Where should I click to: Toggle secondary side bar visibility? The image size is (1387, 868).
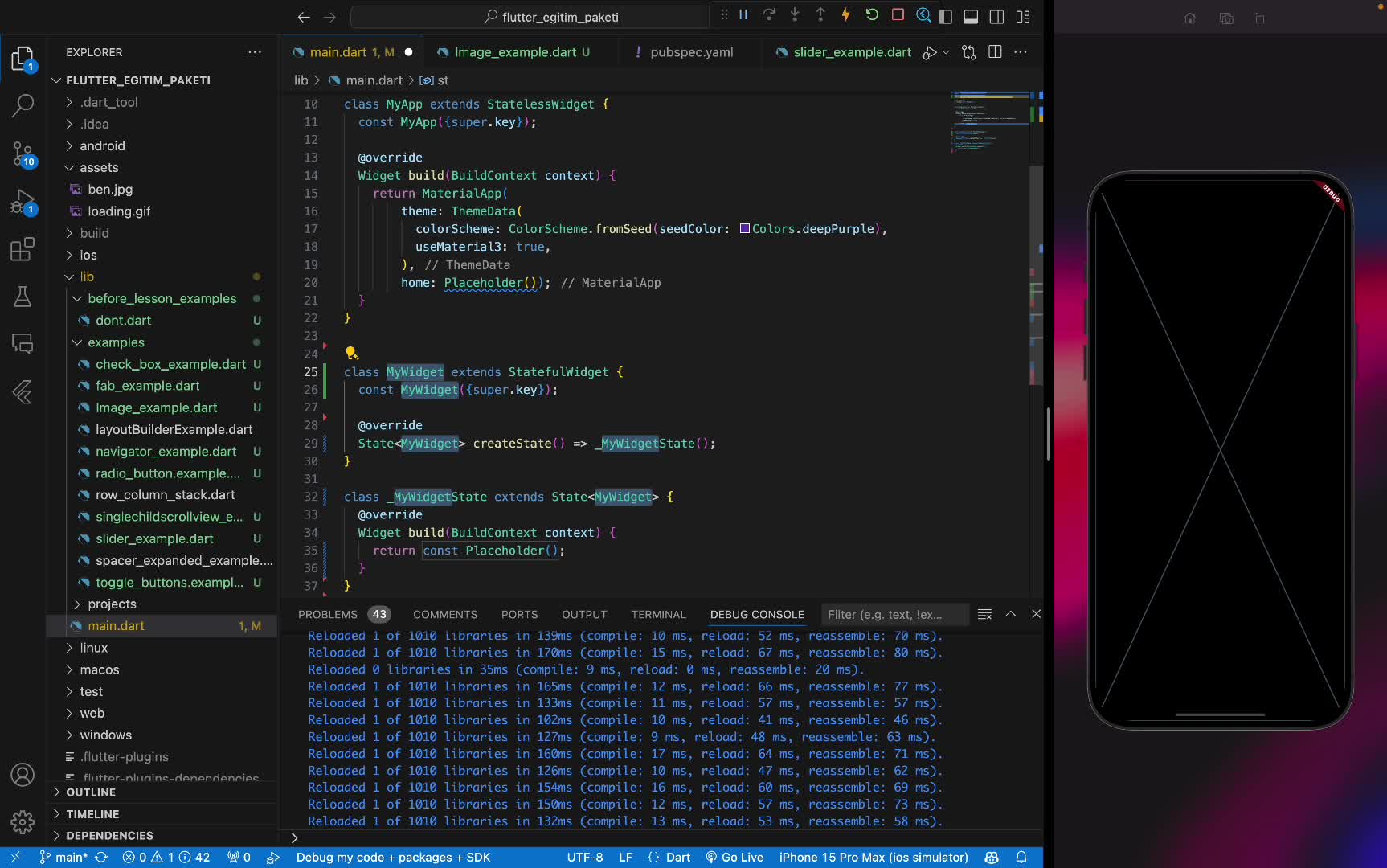pos(996,16)
